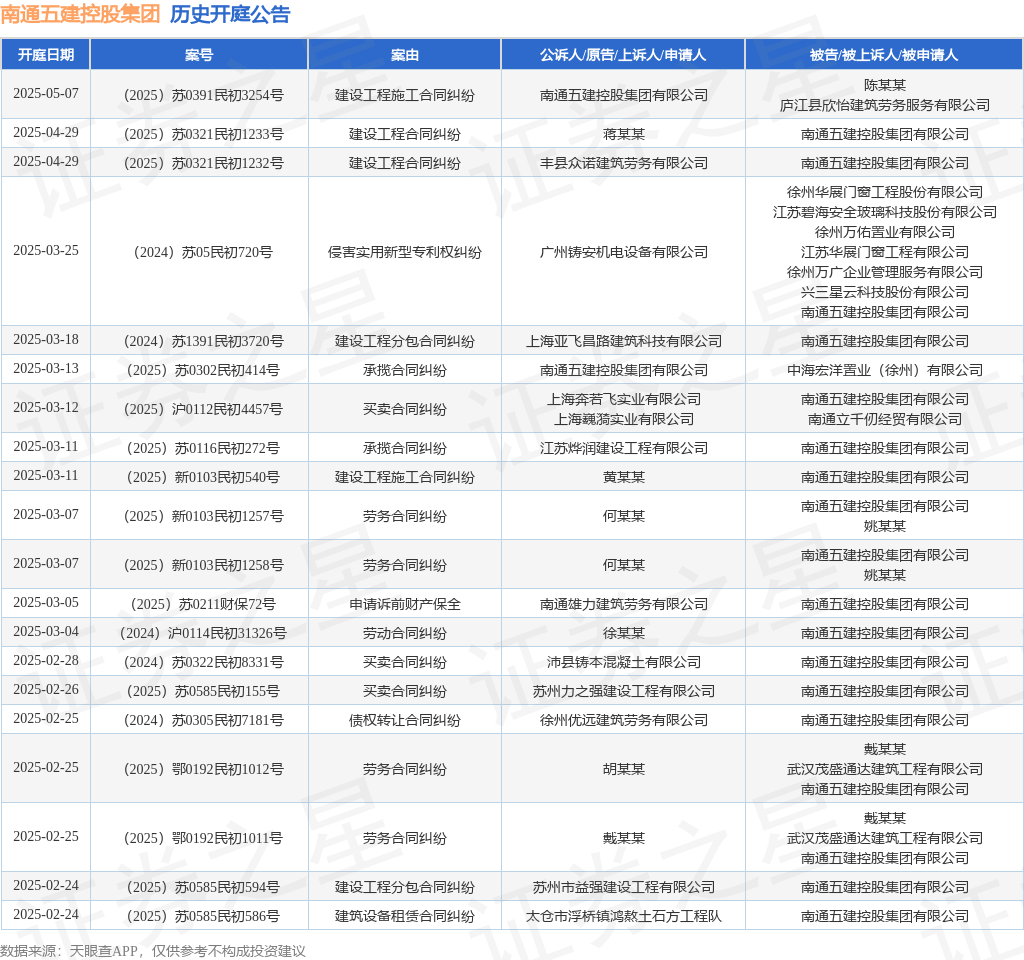1024x960 pixels.
Task: Click cause 债权转让合同纠纷
Action: point(404,720)
